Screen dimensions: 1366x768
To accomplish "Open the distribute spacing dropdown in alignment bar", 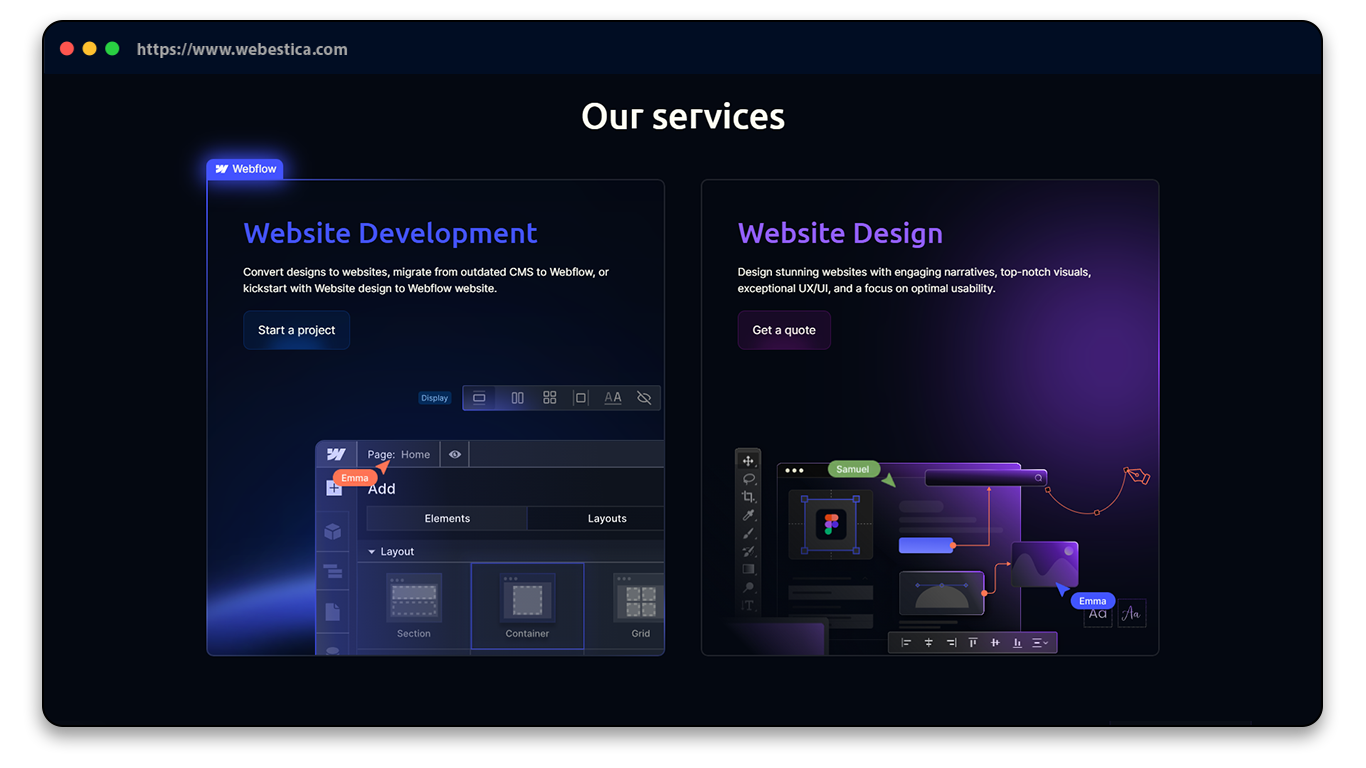I will pyautogui.click(x=1040, y=643).
